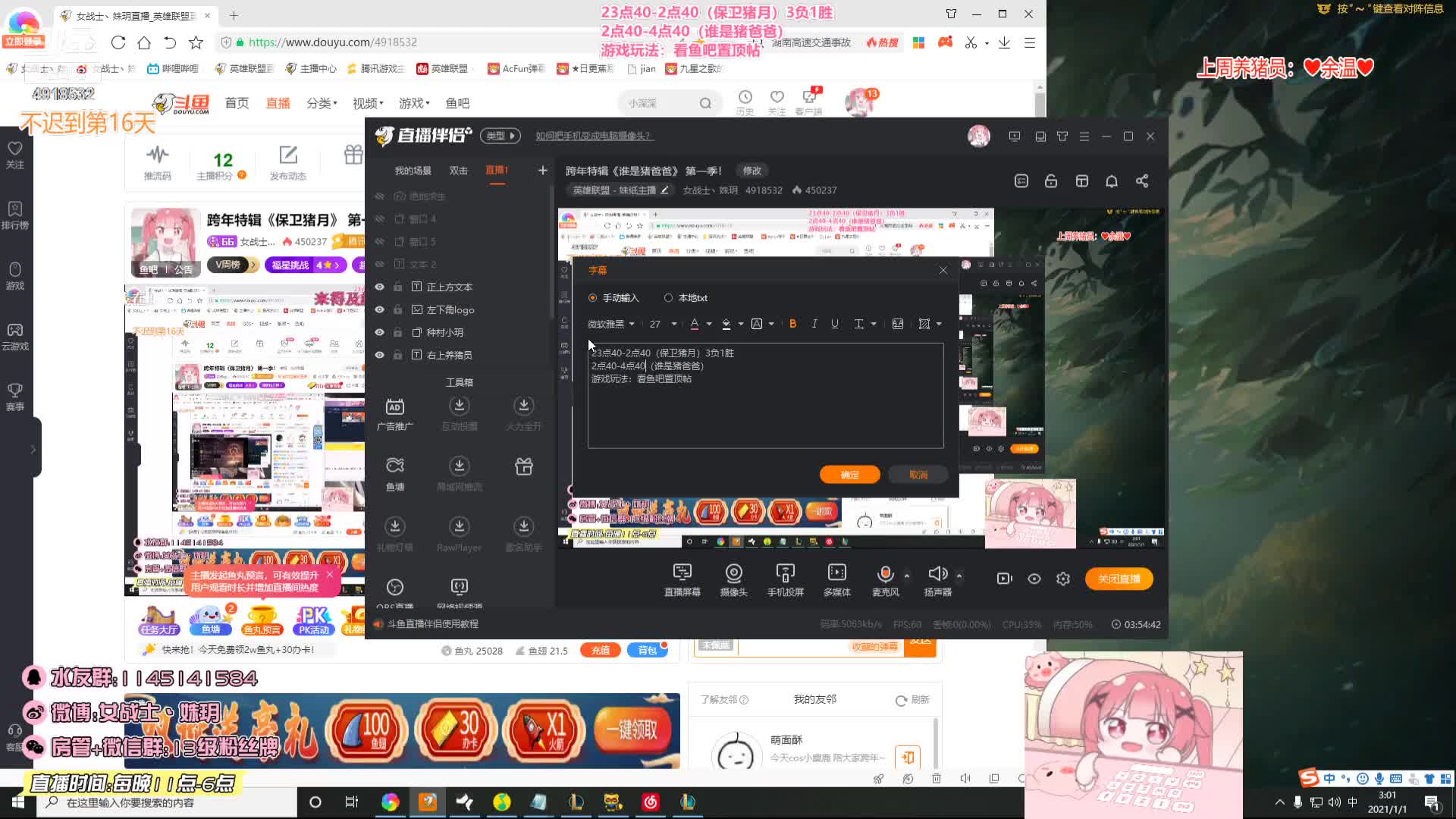Select the 直播1 scene tab

(x=497, y=171)
